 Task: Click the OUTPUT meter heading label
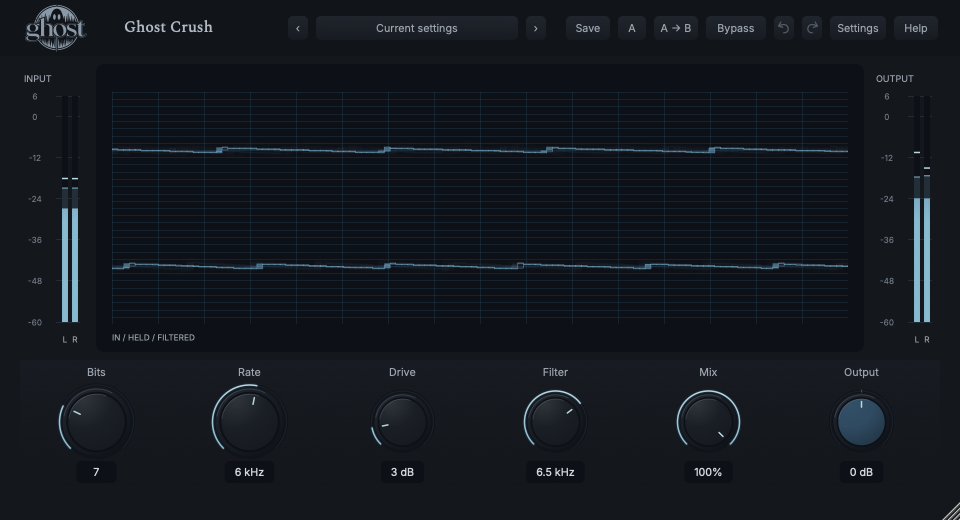click(894, 78)
